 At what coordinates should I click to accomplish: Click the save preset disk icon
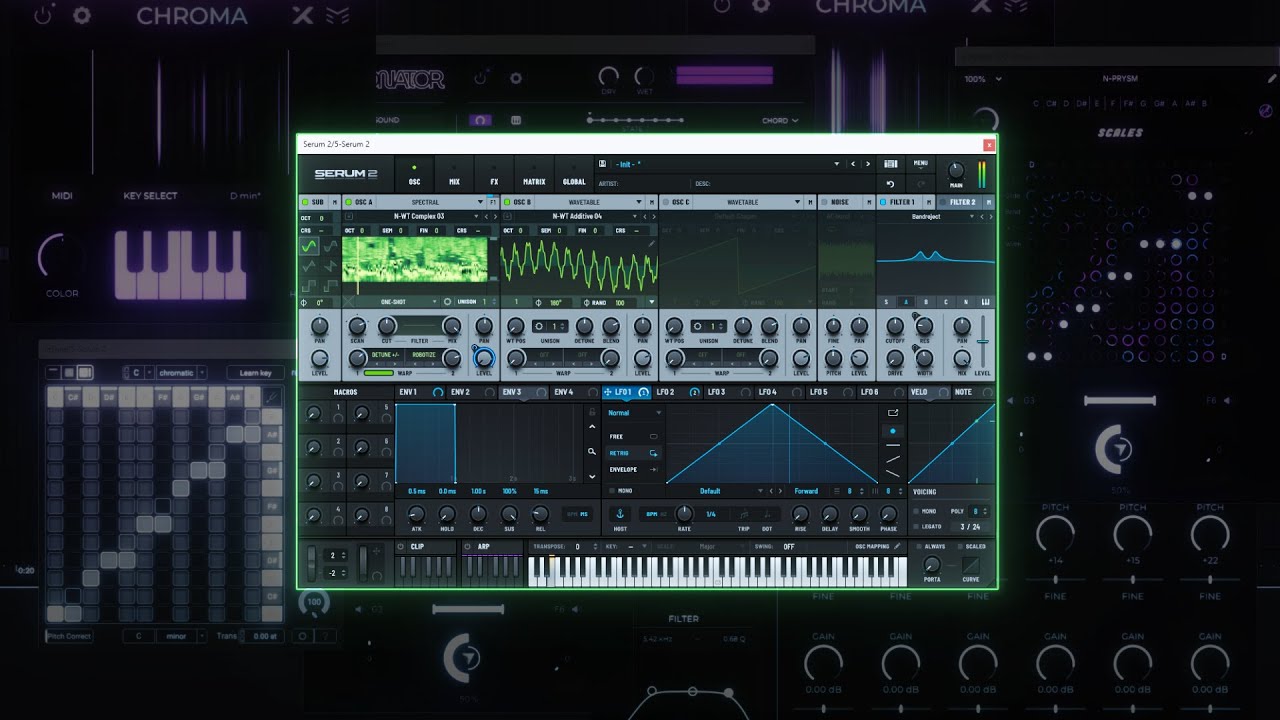click(602, 163)
